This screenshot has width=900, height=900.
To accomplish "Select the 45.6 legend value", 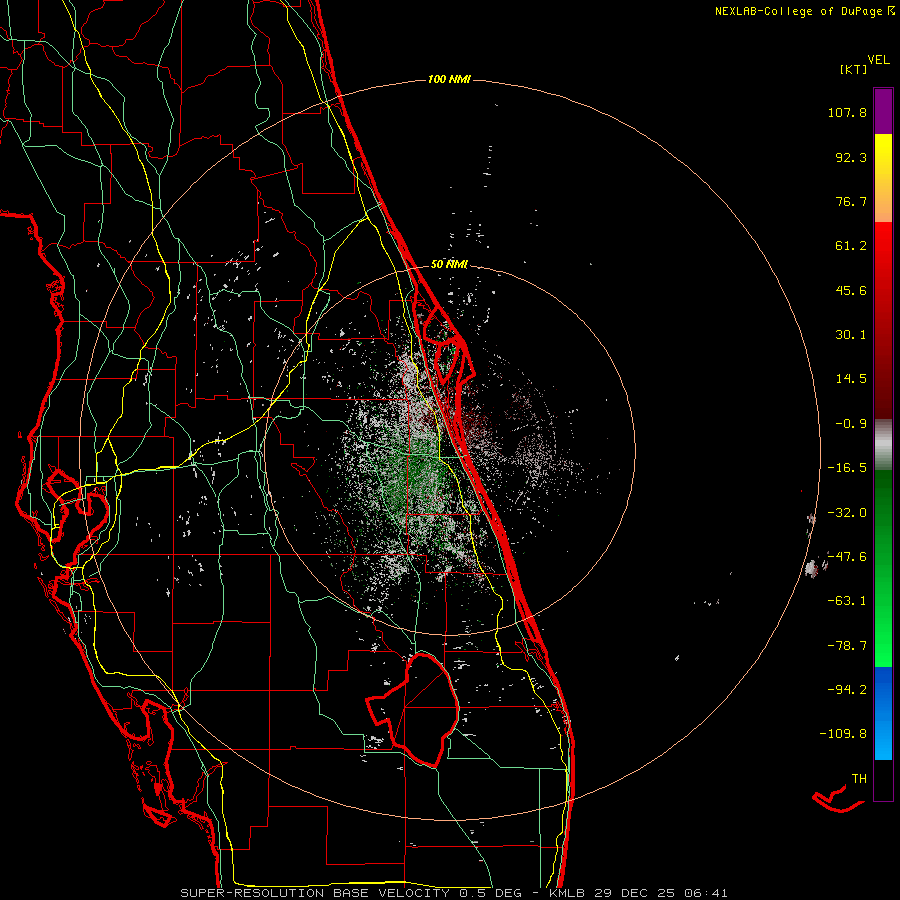I will click(851, 290).
